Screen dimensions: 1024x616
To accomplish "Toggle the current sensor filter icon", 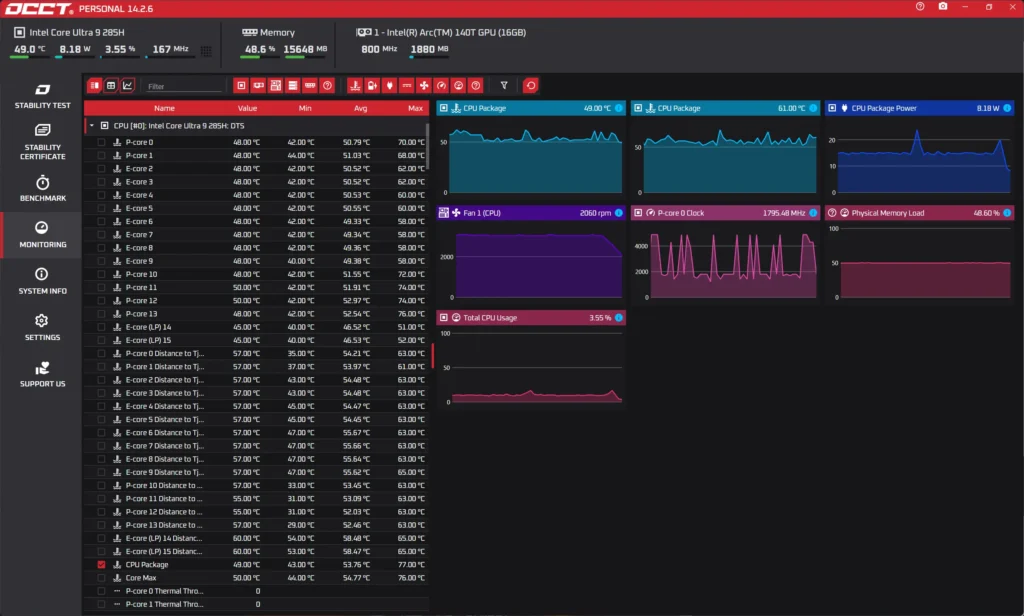I will point(407,86).
